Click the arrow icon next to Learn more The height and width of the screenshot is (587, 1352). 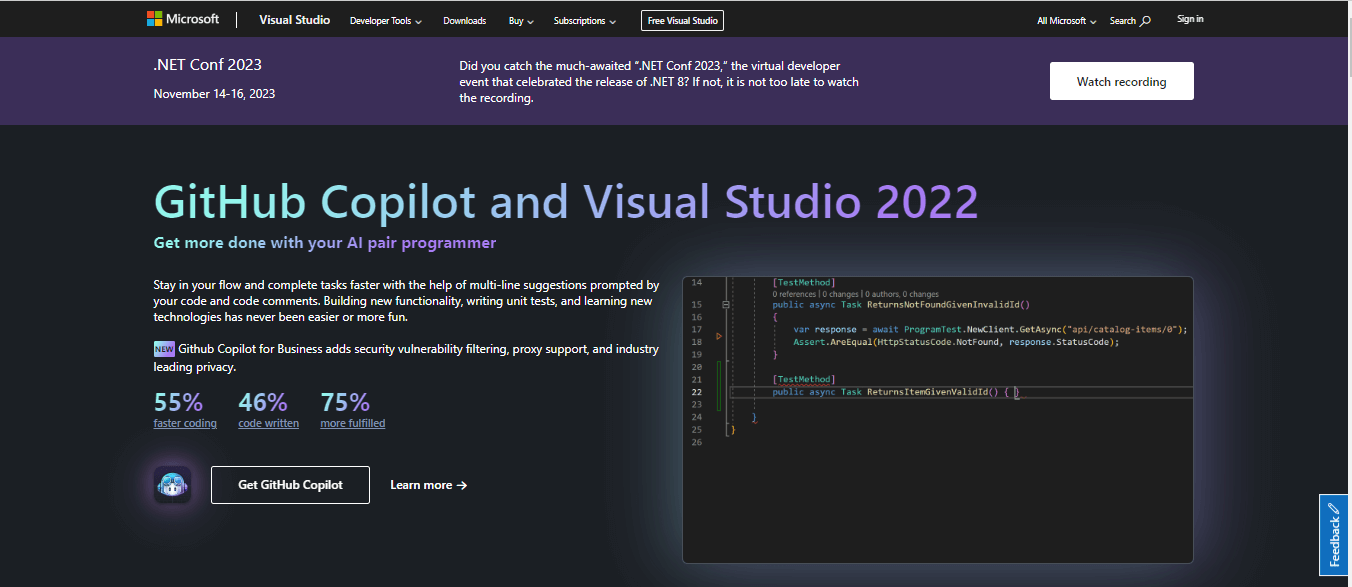pos(461,484)
